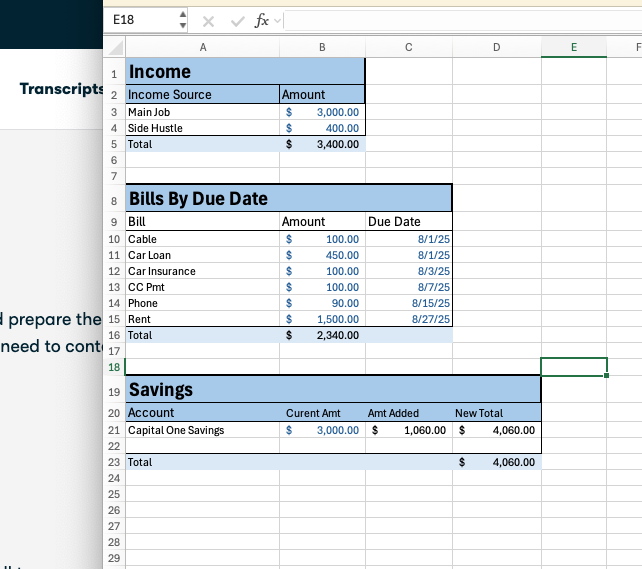Open the Insert Function fx button

click(x=262, y=20)
